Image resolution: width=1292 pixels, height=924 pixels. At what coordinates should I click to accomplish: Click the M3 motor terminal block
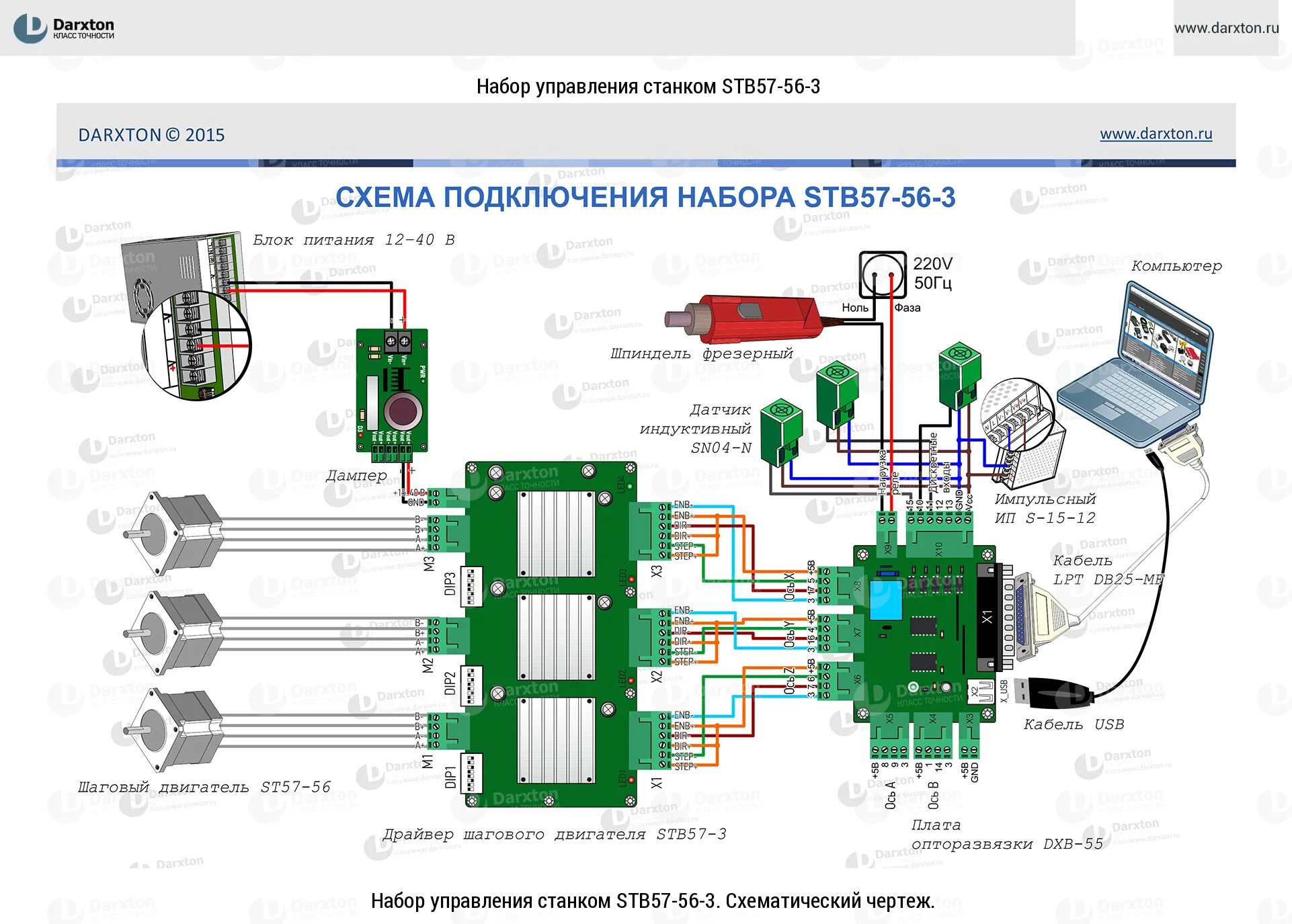(x=448, y=534)
